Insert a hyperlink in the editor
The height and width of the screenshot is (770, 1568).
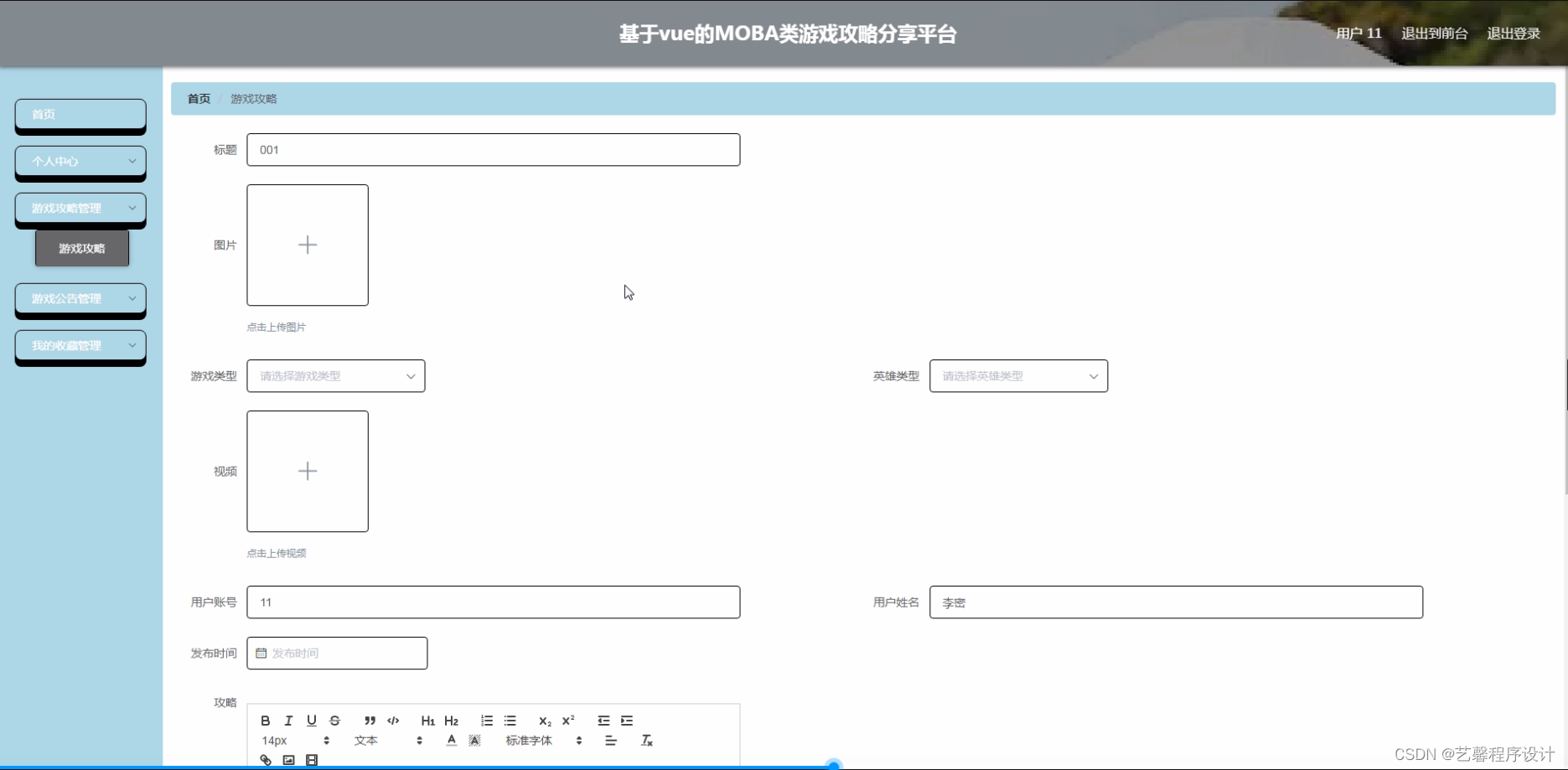266,760
